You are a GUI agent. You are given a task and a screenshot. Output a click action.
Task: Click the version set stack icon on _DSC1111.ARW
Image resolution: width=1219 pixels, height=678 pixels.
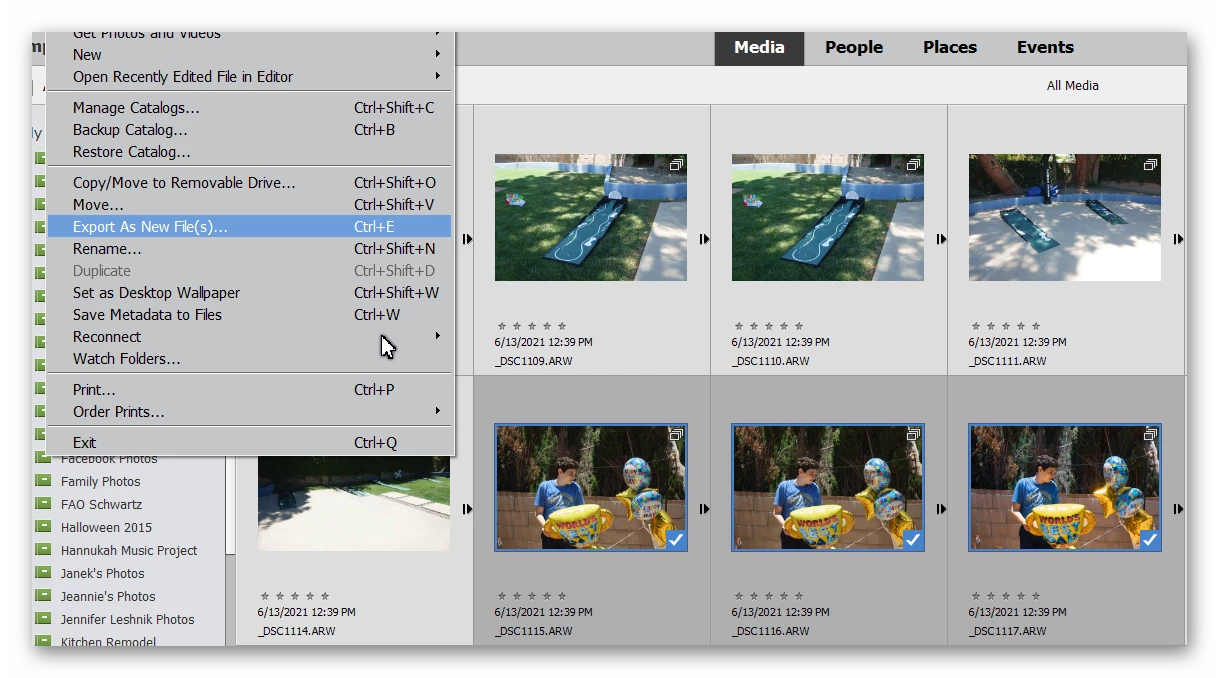pos(1151,164)
